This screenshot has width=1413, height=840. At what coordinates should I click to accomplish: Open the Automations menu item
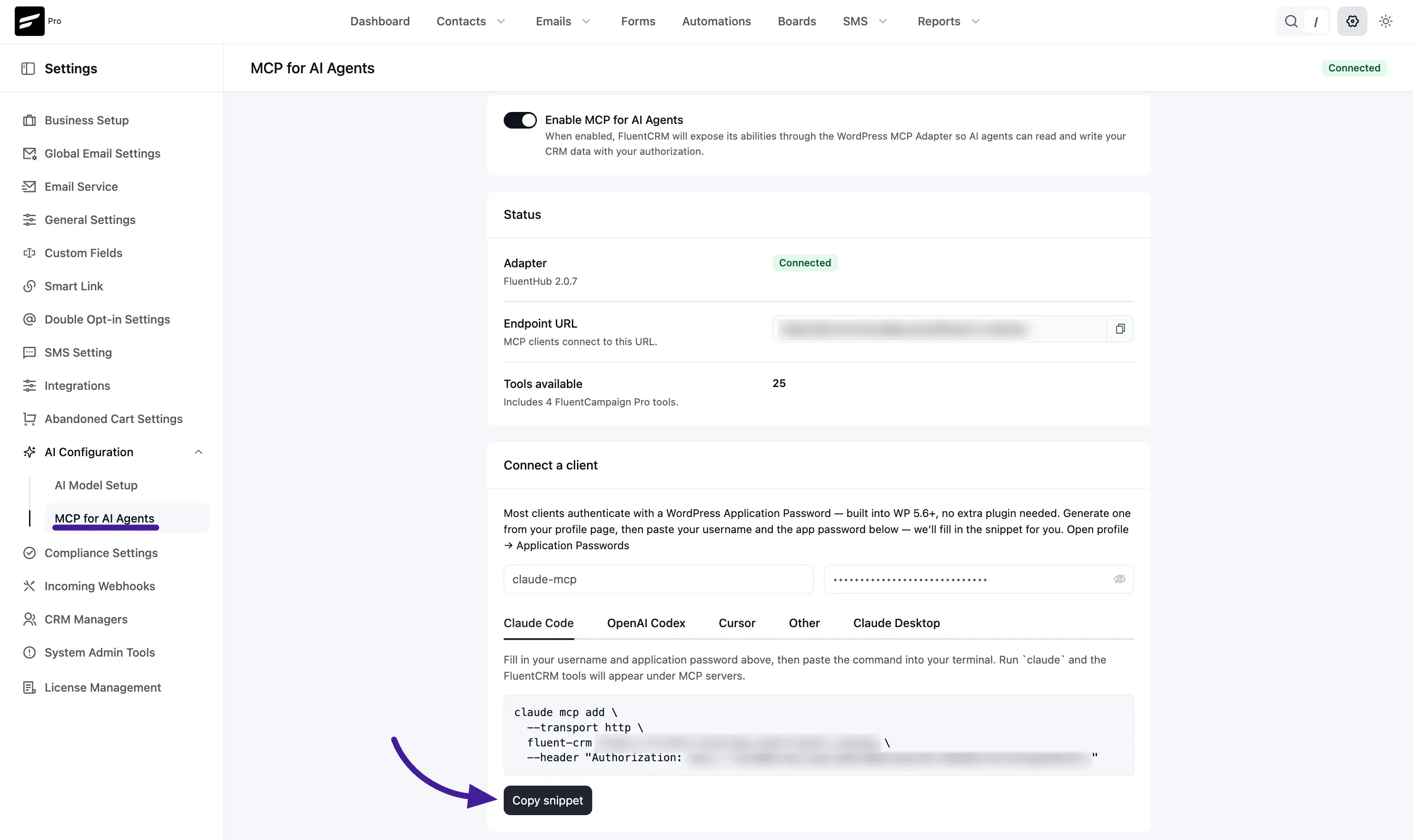[716, 22]
